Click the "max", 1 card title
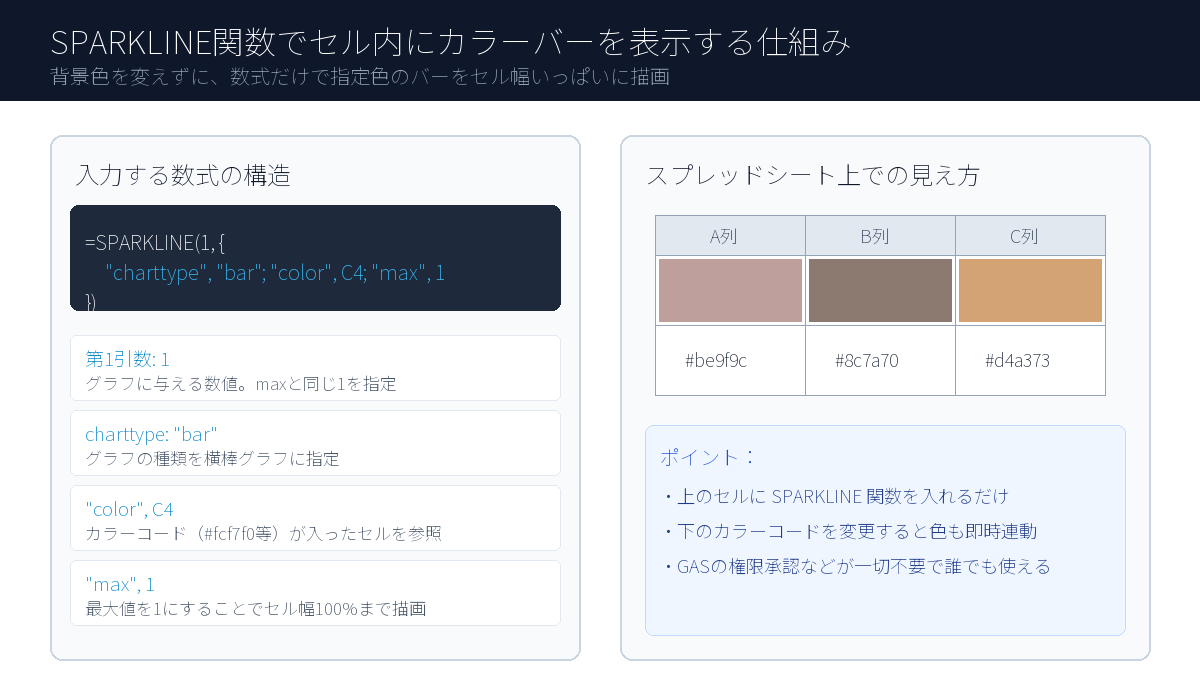 [x=120, y=584]
